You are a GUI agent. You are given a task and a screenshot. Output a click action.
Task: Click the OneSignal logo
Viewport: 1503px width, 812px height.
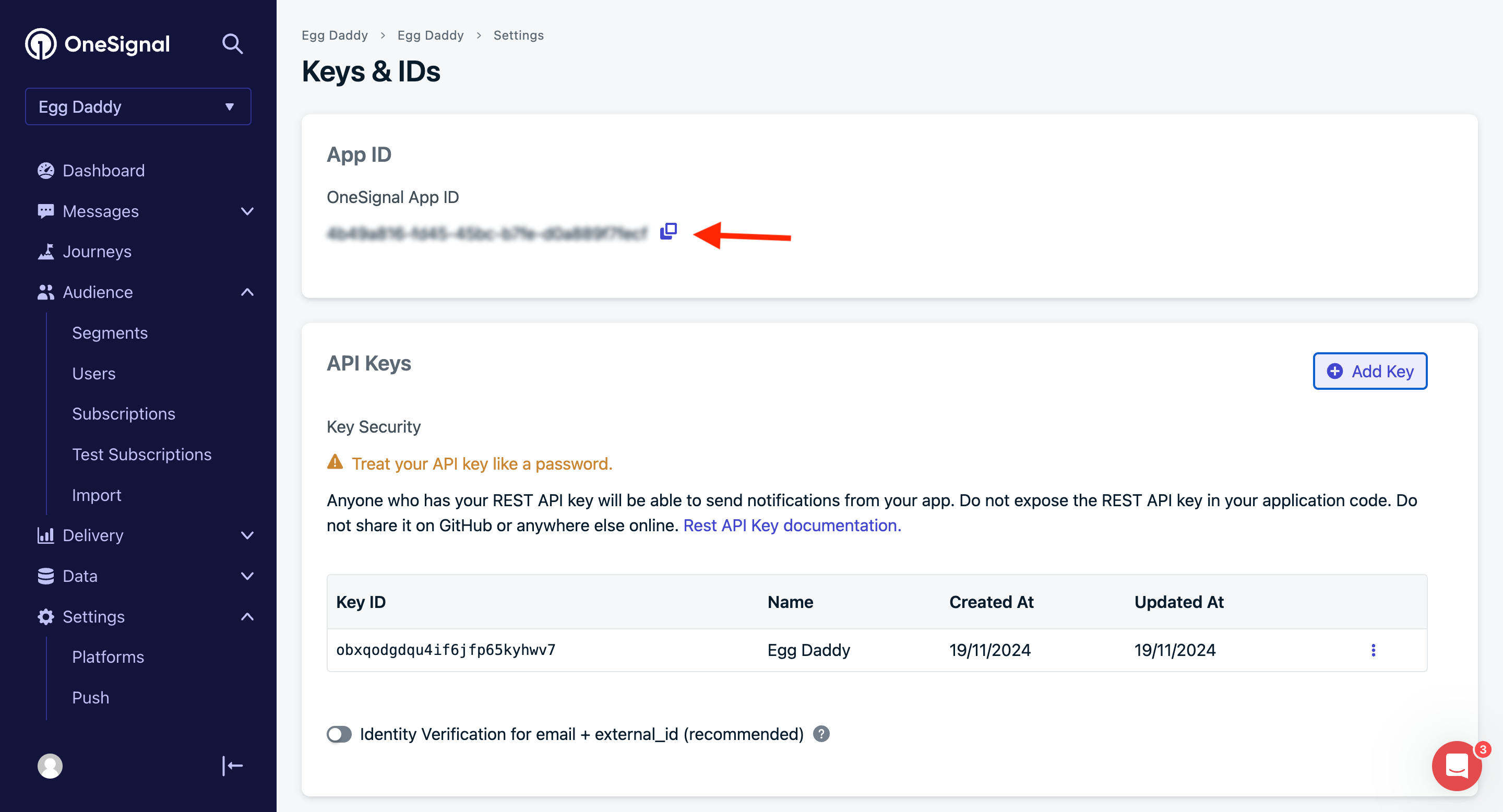(98, 44)
